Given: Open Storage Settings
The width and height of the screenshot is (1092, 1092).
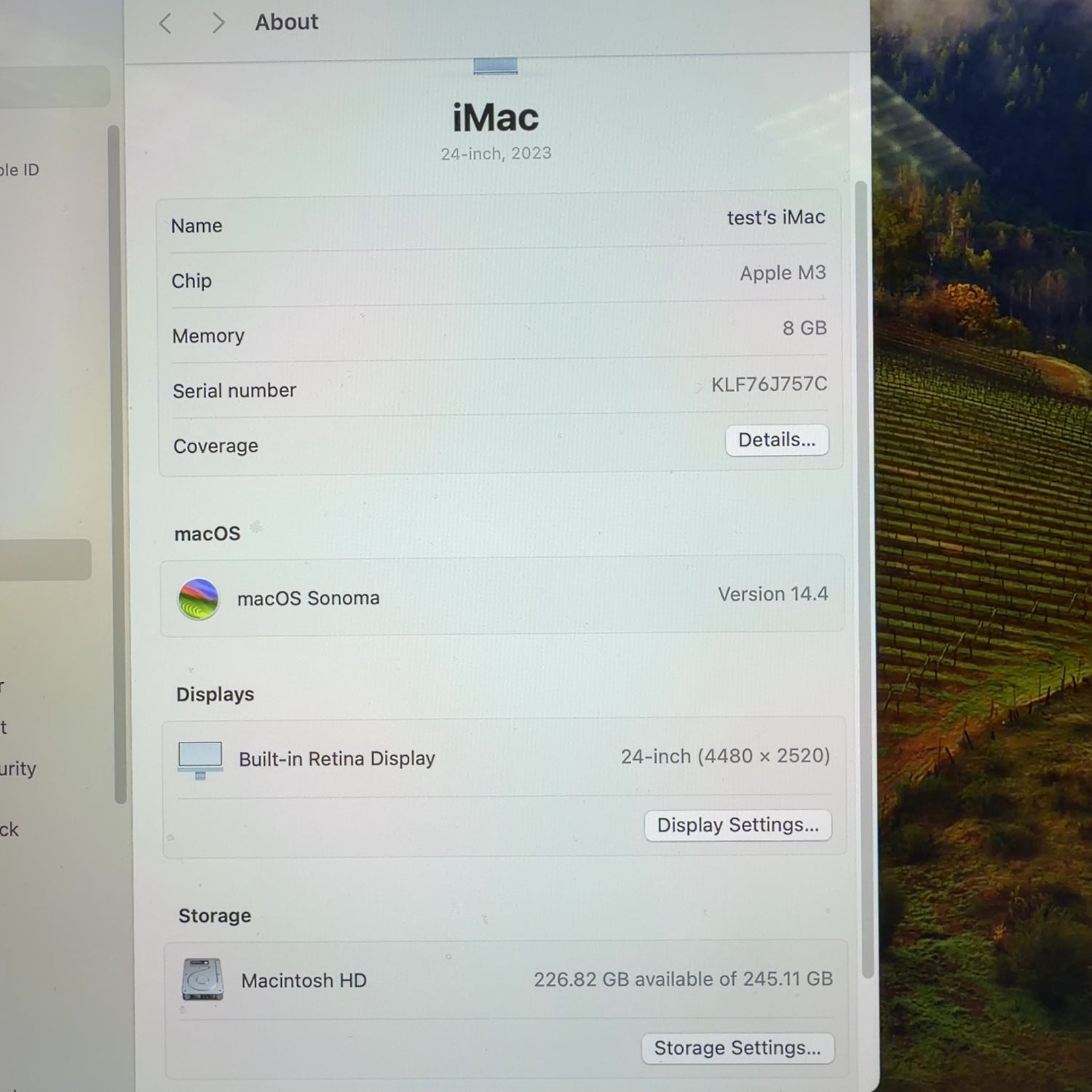Looking at the screenshot, I should 737,1048.
